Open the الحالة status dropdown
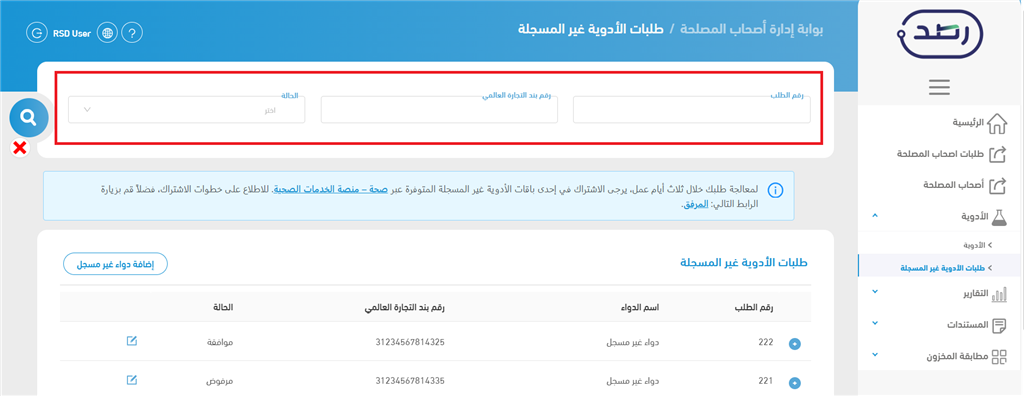 pyautogui.click(x=186, y=110)
